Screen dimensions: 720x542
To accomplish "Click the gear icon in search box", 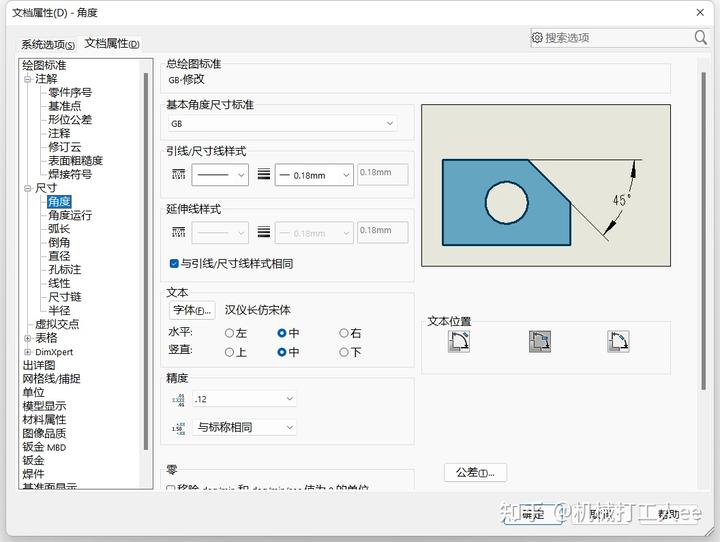I will click(537, 38).
